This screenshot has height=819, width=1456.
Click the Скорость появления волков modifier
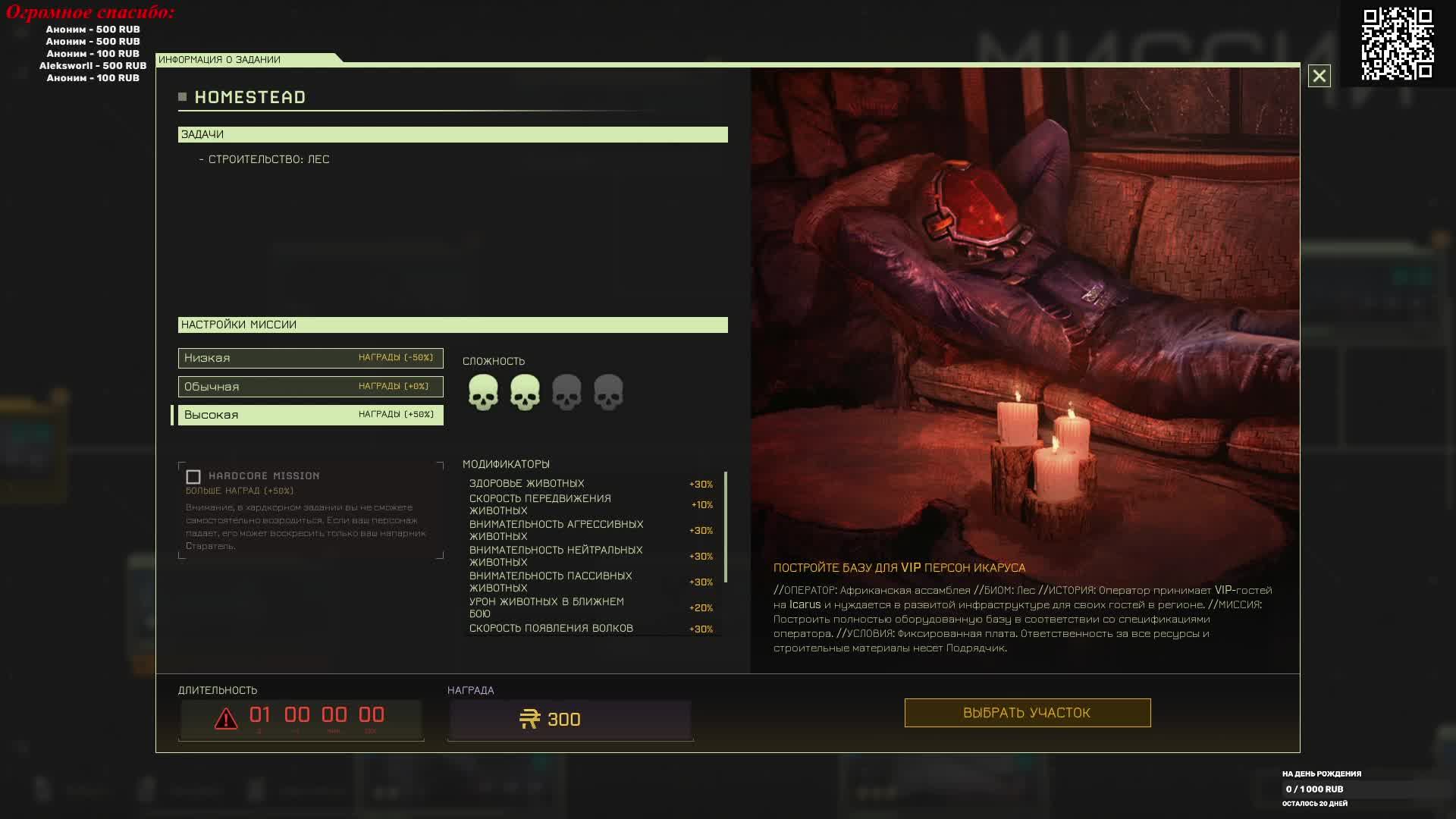[551, 629]
